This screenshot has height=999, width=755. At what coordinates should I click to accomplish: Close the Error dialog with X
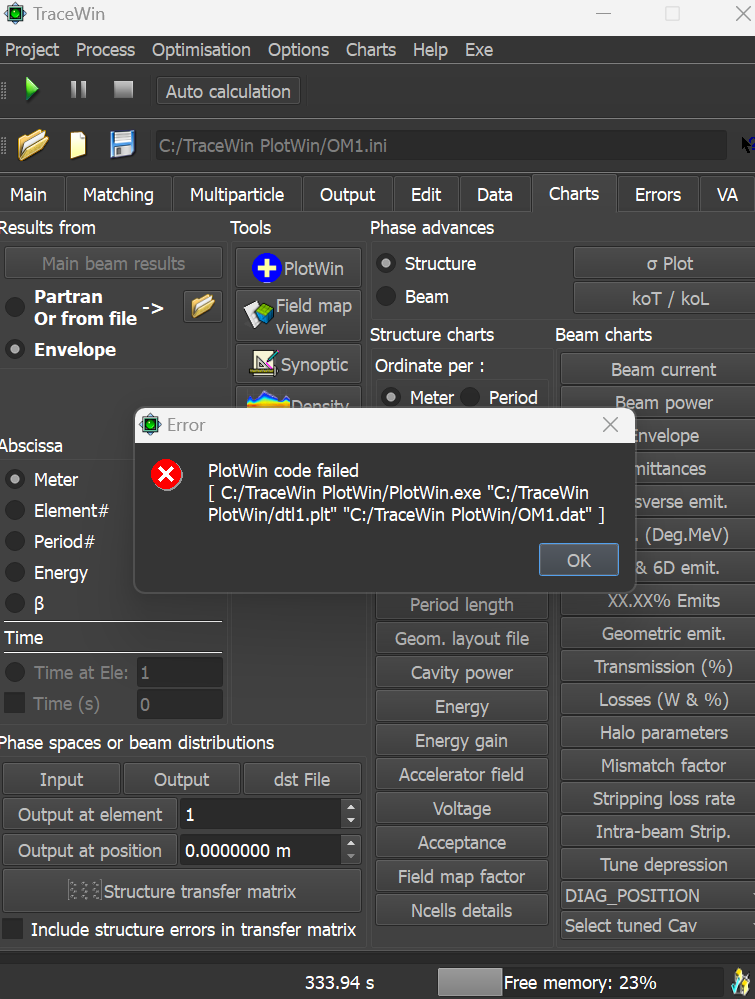610,424
